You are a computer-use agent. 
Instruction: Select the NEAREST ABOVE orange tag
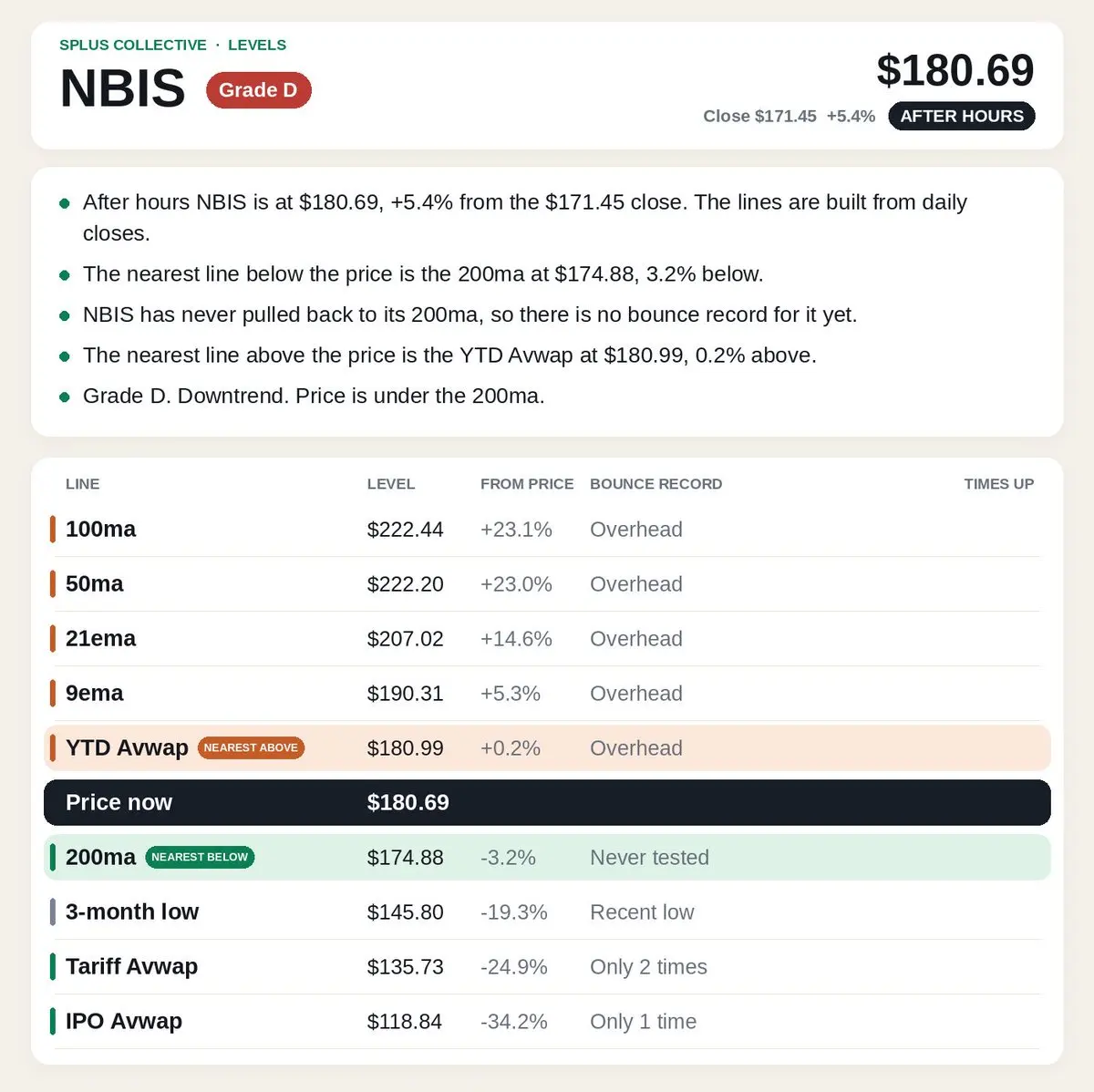(x=251, y=747)
